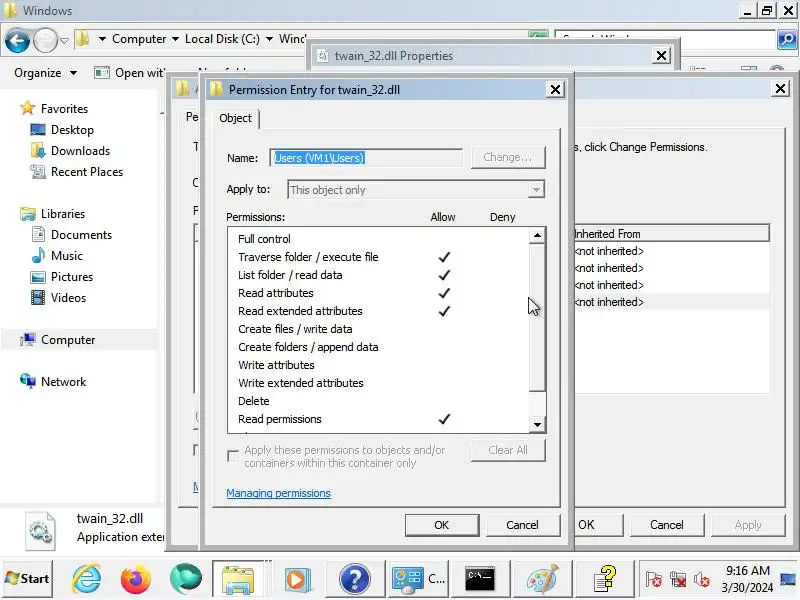Click the Traverse folder / execute file Allow checkmark
Screen dimensions: 800x600
pos(444,257)
